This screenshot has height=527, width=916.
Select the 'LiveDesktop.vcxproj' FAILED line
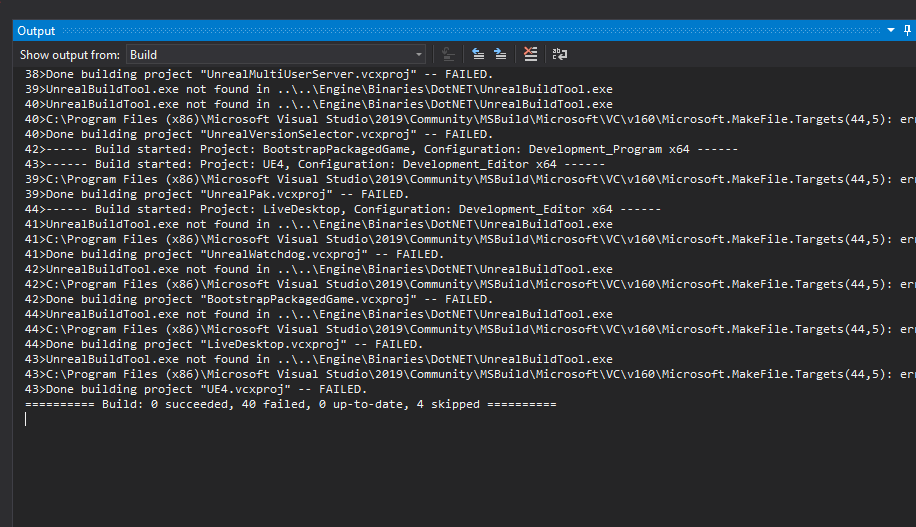224,344
